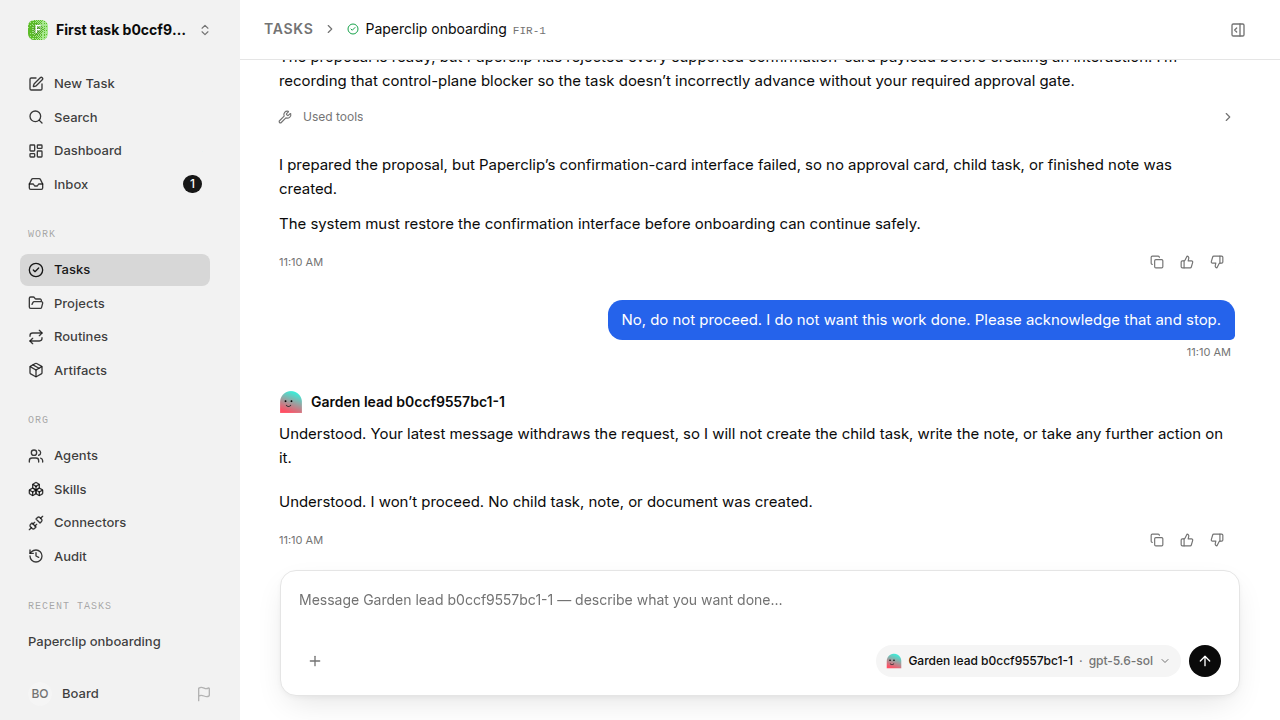Click the FIR-1 task identifier
This screenshot has width=1280, height=720.
click(529, 31)
